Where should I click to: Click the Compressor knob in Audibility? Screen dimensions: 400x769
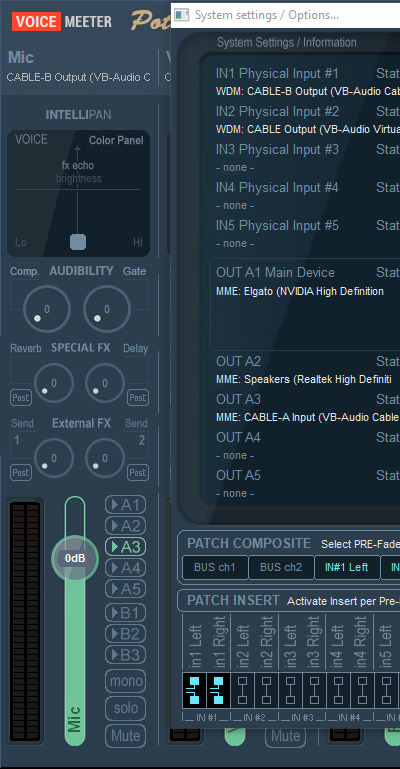pos(47,309)
